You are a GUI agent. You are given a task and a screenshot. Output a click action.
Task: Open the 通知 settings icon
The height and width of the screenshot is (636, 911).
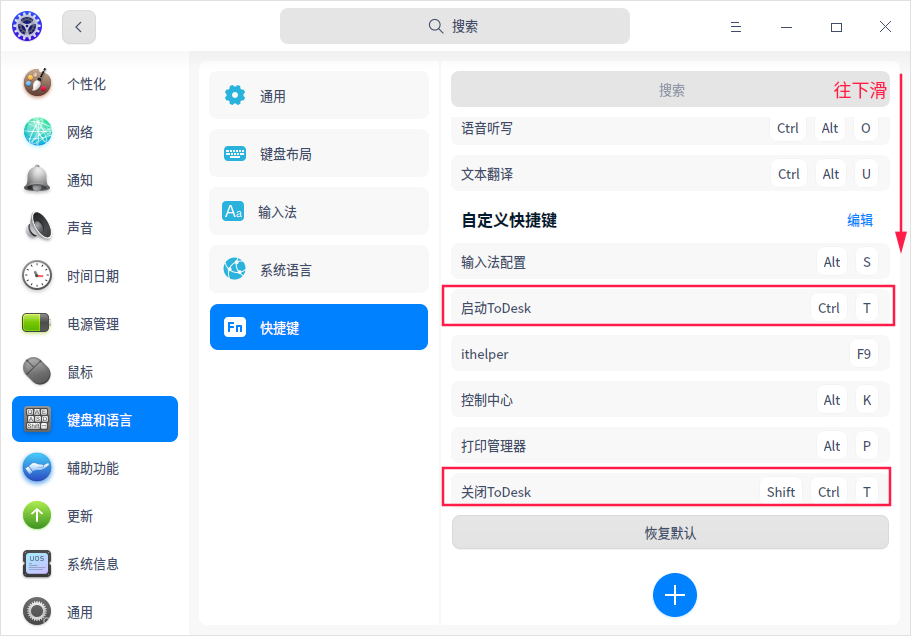[36, 180]
